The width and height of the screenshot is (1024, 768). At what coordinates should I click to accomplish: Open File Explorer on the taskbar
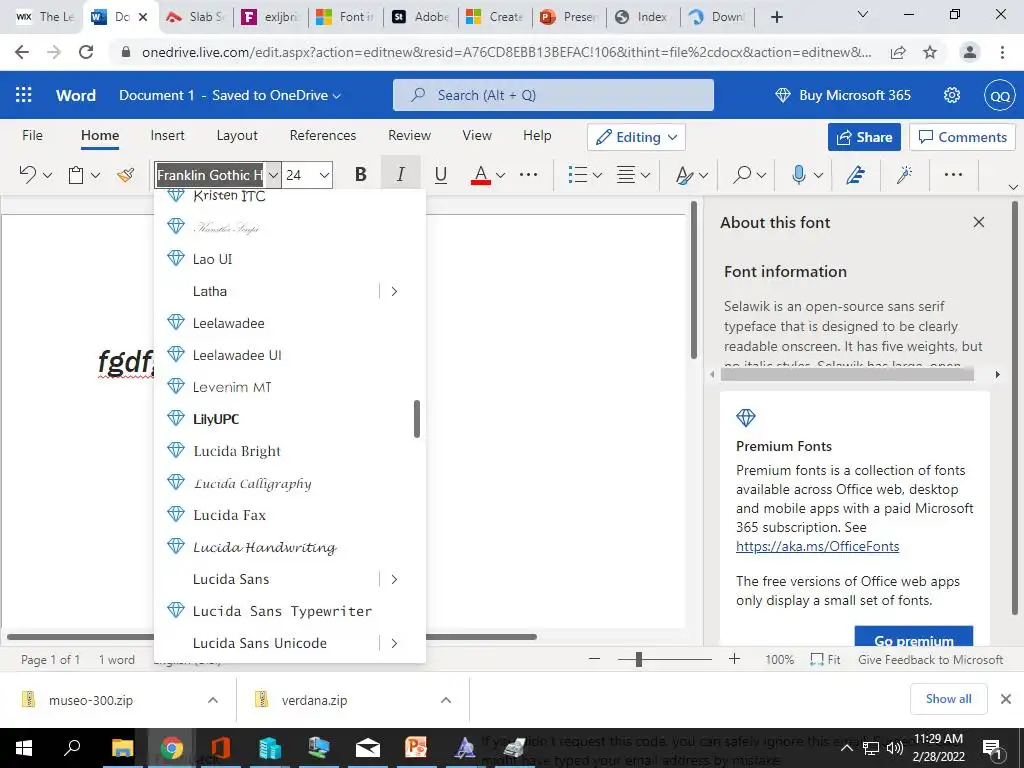122,748
